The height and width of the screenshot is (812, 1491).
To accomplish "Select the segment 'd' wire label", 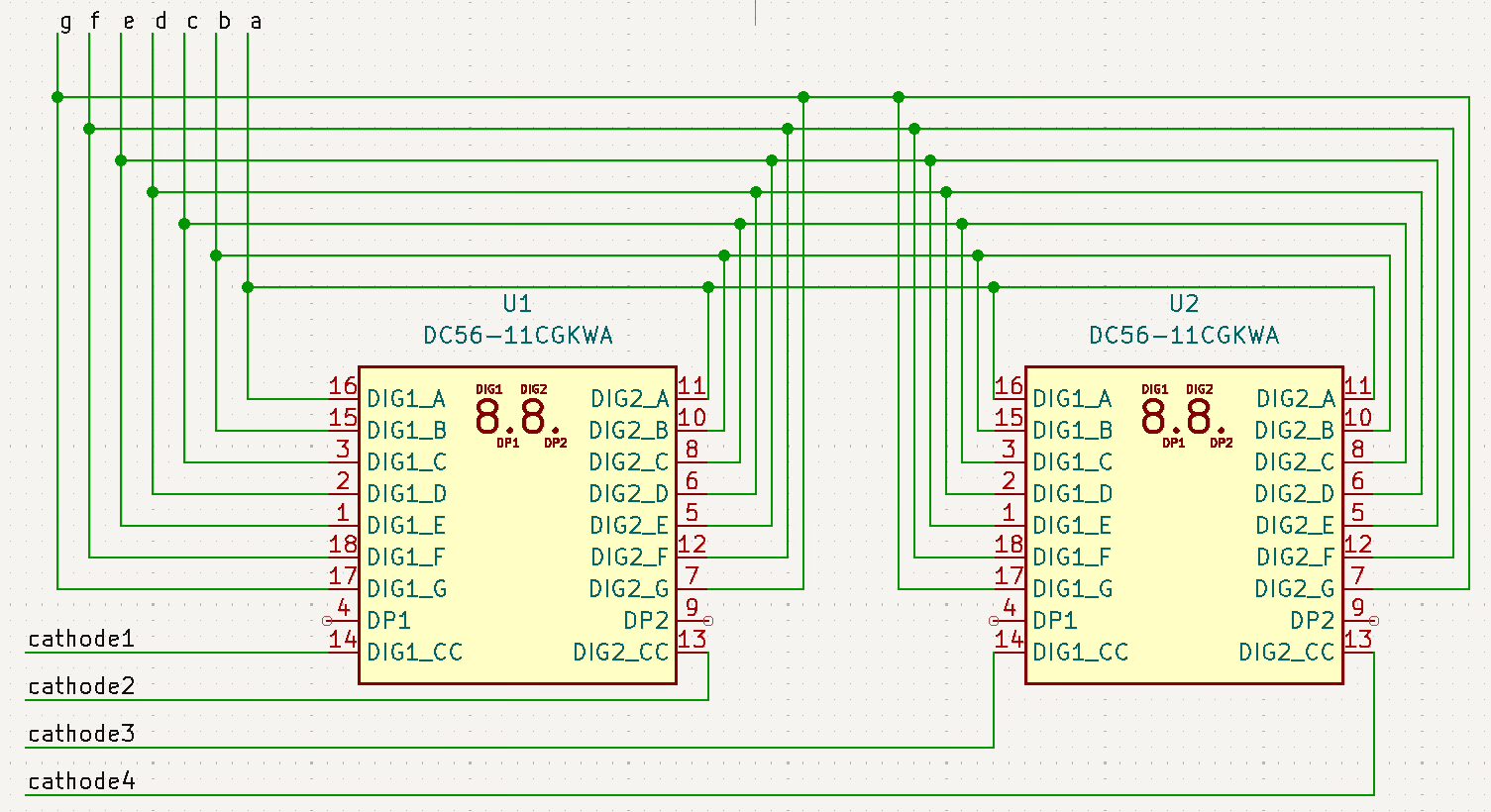I will [x=160, y=21].
